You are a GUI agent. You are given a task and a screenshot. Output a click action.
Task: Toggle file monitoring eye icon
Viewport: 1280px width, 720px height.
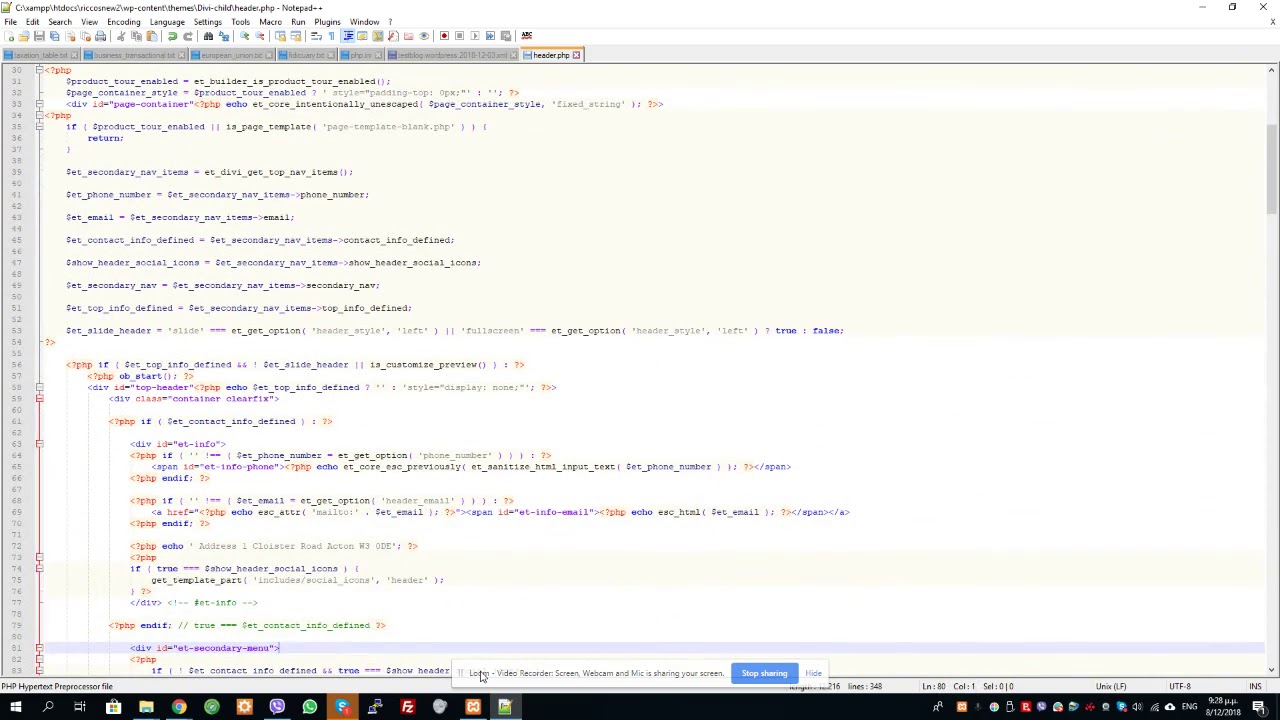pyautogui.click(x=424, y=36)
